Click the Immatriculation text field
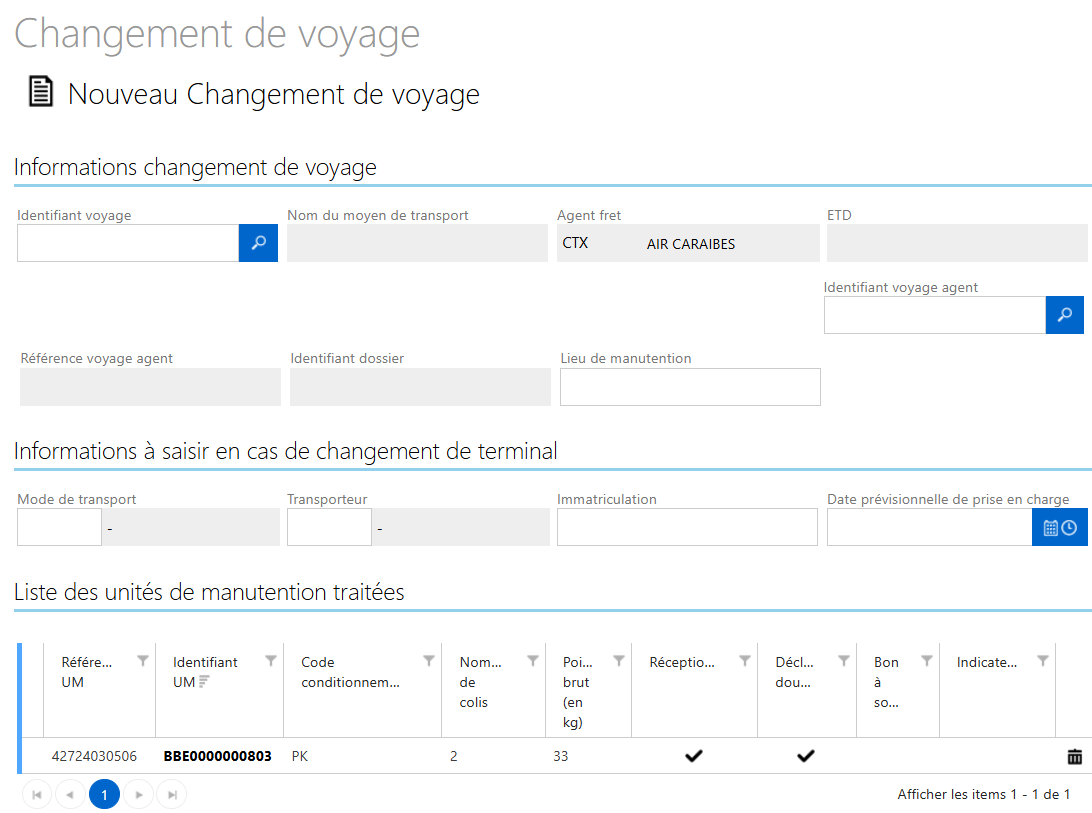This screenshot has height=813, width=1092. pos(687,527)
